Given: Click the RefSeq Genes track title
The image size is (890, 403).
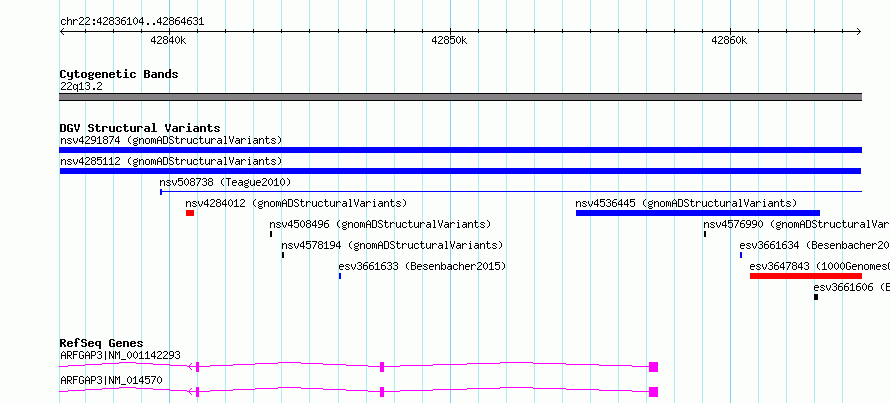Looking at the screenshot, I should [x=102, y=343].
